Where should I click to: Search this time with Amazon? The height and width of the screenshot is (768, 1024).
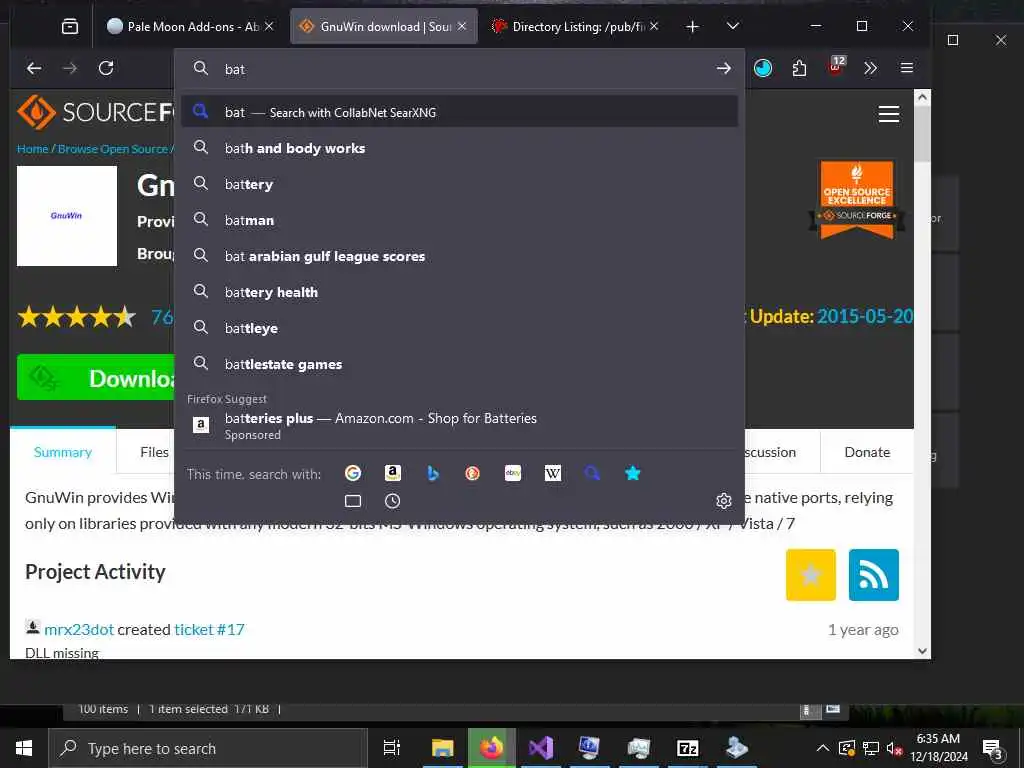click(x=392, y=473)
